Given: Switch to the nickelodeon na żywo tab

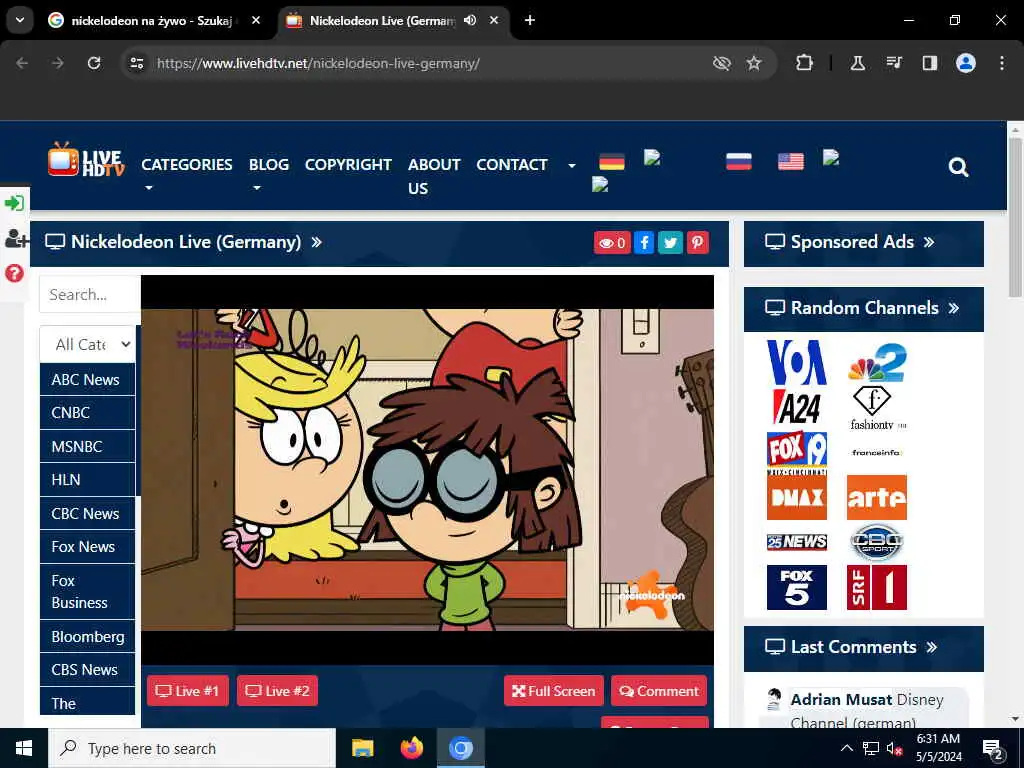Looking at the screenshot, I should point(152,20).
